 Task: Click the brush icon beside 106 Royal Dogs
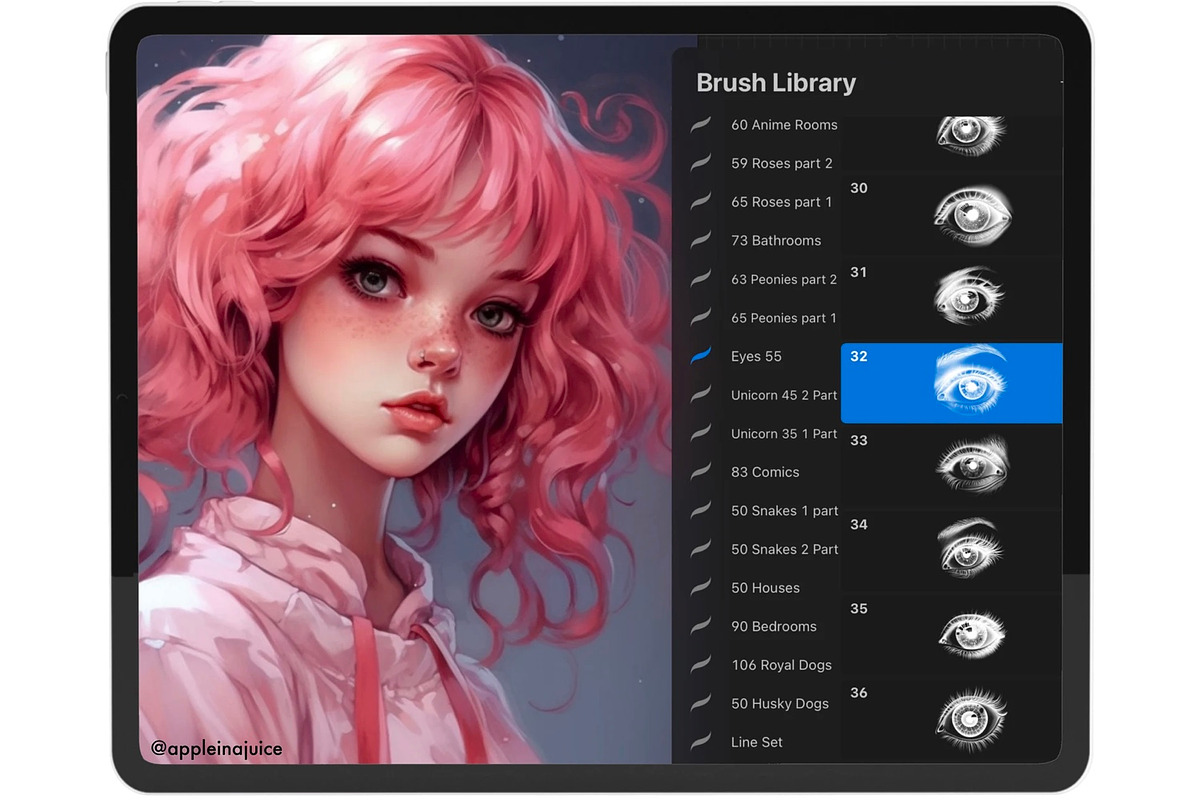(x=701, y=664)
